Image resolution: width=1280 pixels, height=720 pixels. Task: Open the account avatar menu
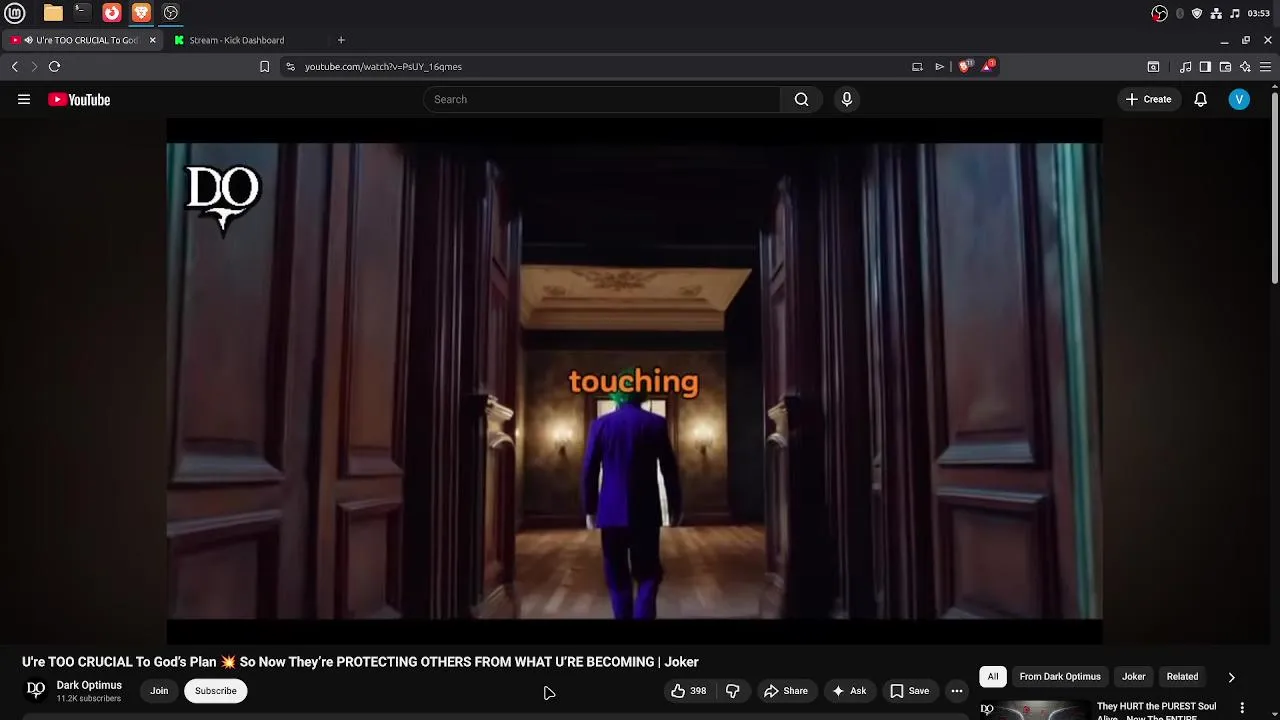coord(1239,99)
